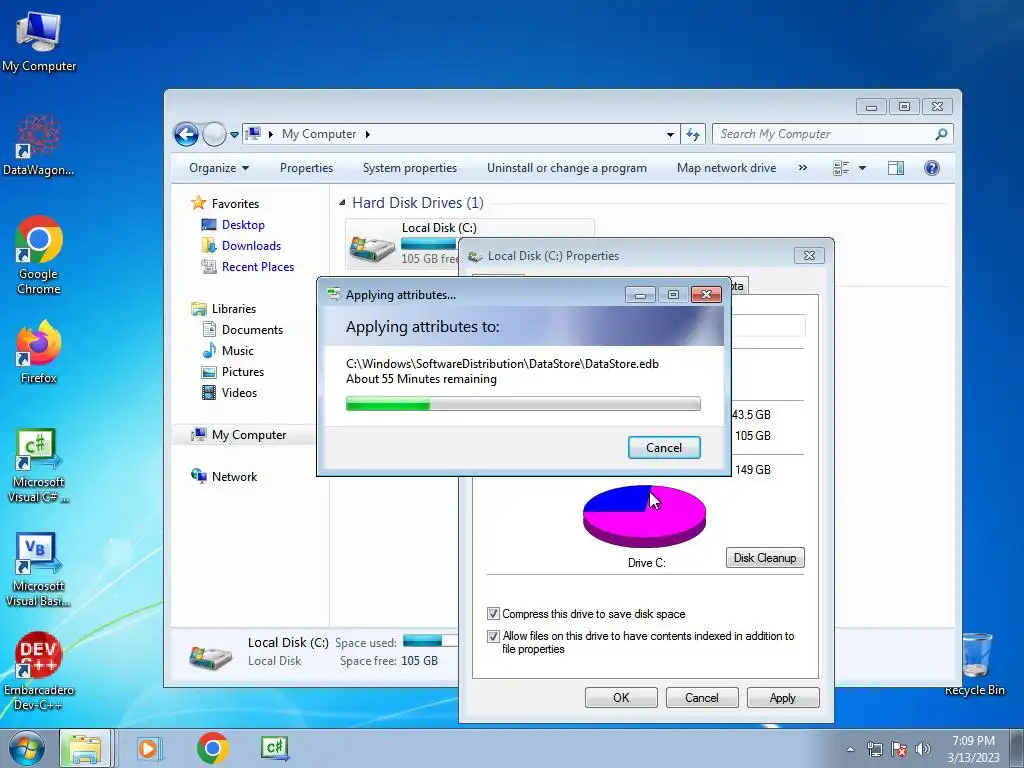Click the taskbar clock and date
This screenshot has height=768, width=1024.
[x=973, y=749]
